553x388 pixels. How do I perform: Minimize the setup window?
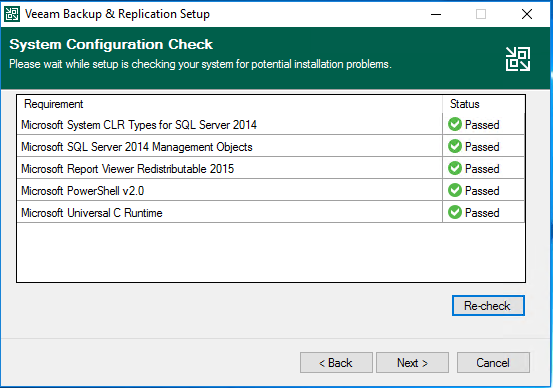(x=436, y=14)
